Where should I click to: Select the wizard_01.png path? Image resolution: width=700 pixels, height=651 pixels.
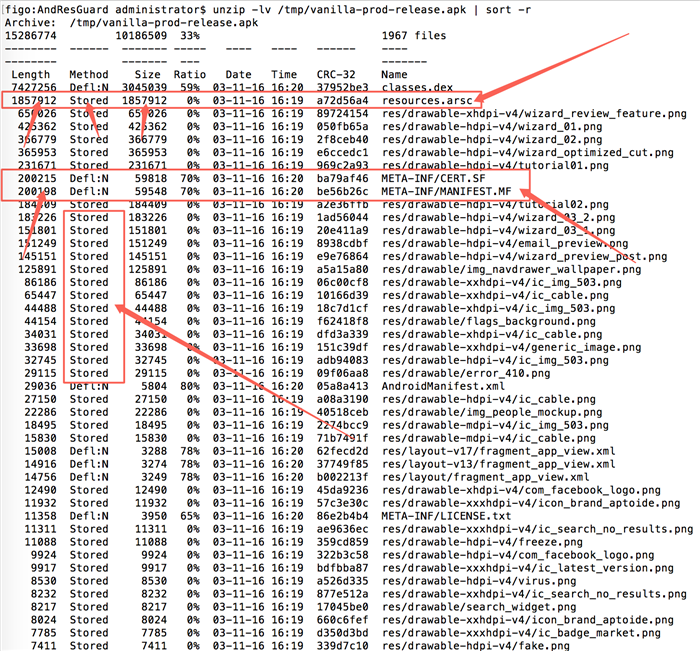coord(492,126)
